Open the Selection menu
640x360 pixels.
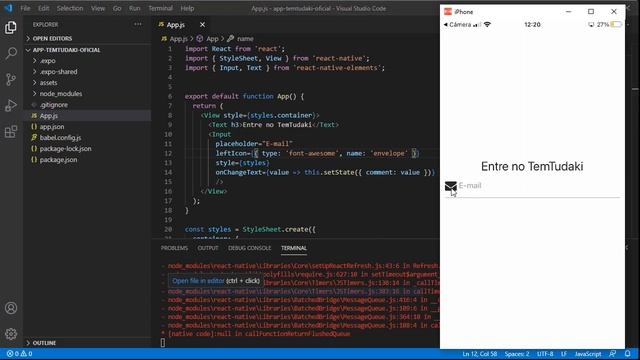(70, 8)
